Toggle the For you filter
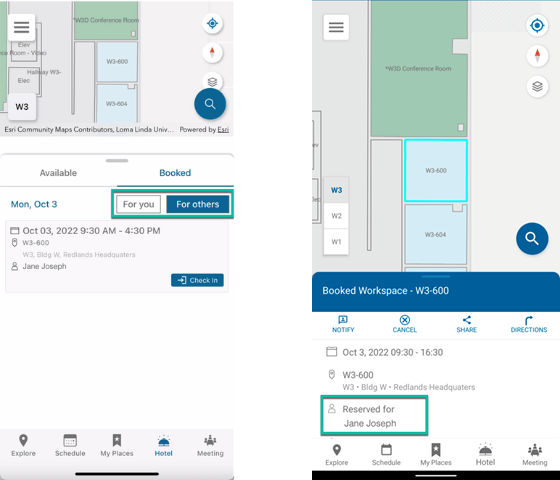560x480 pixels. (x=139, y=204)
